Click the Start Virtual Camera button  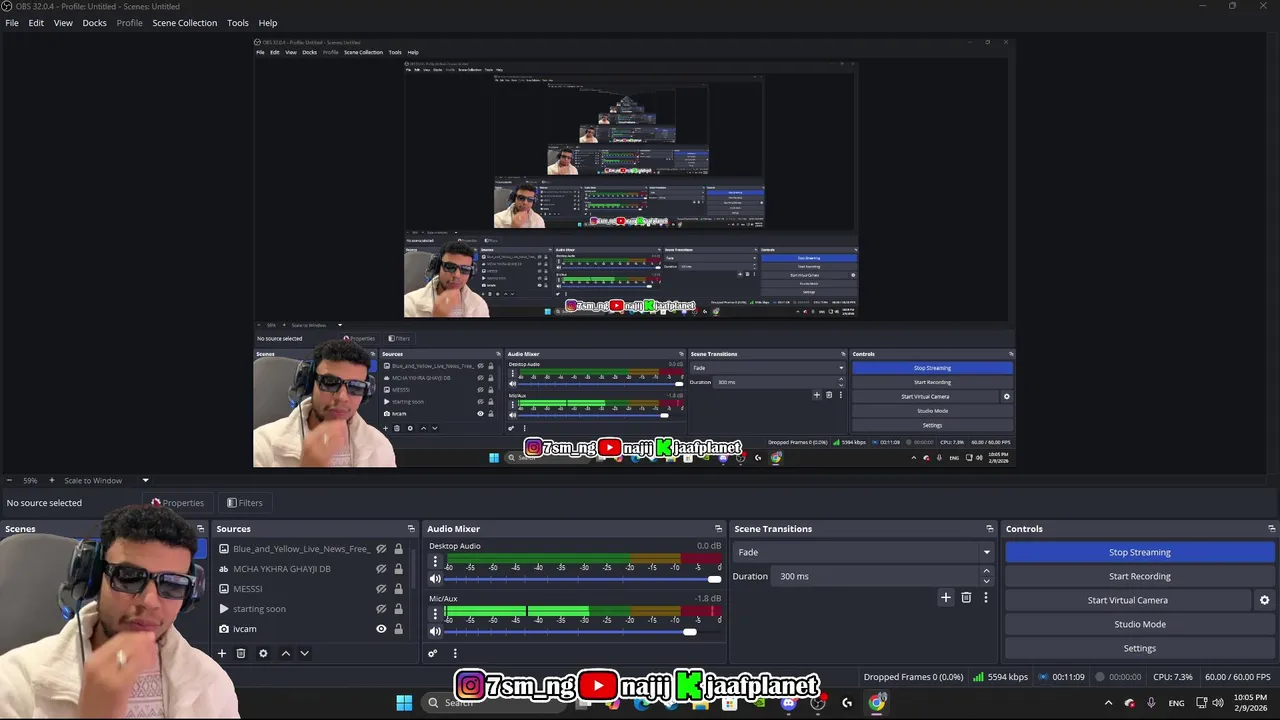[x=1128, y=600]
